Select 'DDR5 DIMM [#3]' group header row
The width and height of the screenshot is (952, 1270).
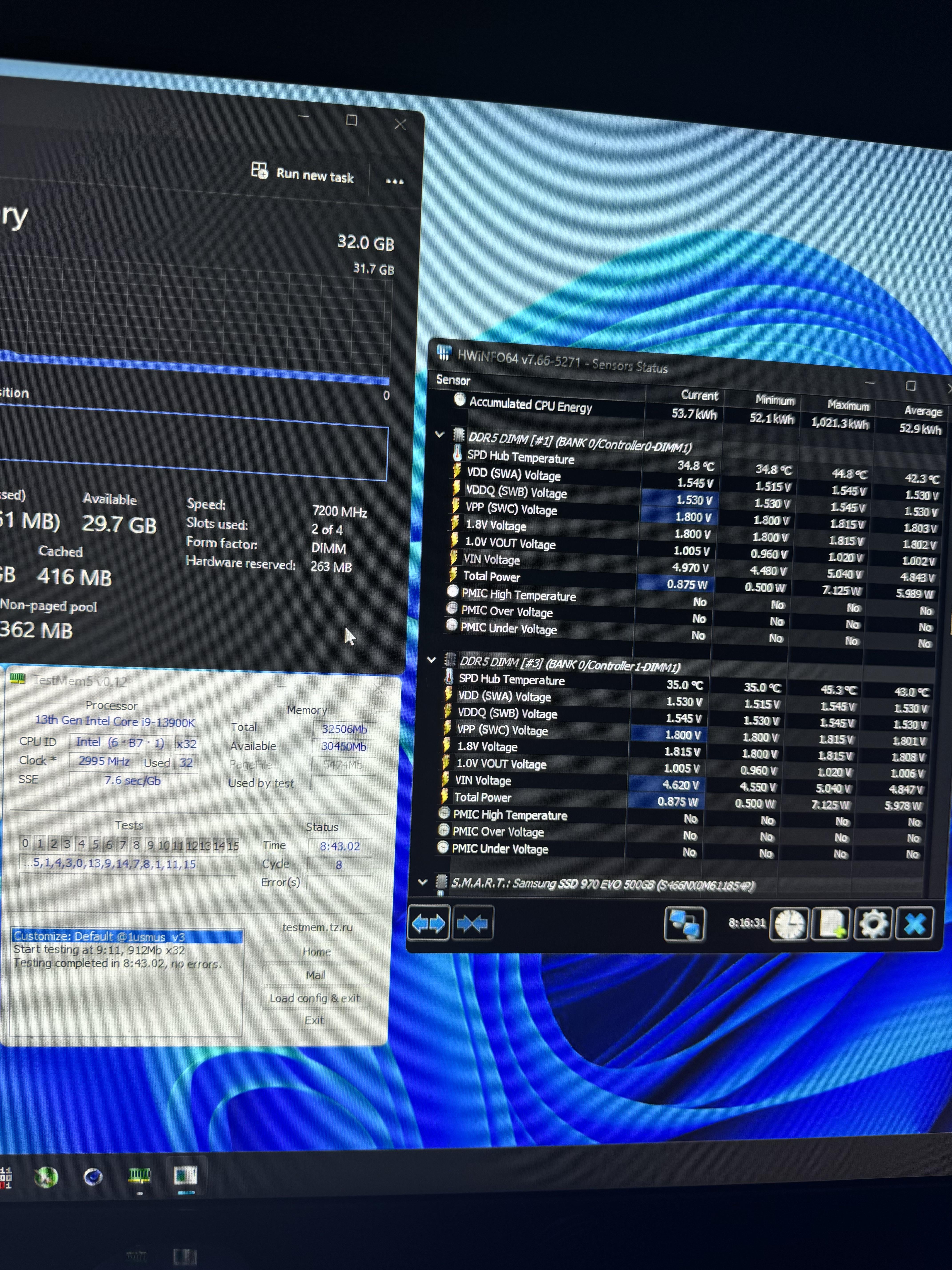coord(570,664)
